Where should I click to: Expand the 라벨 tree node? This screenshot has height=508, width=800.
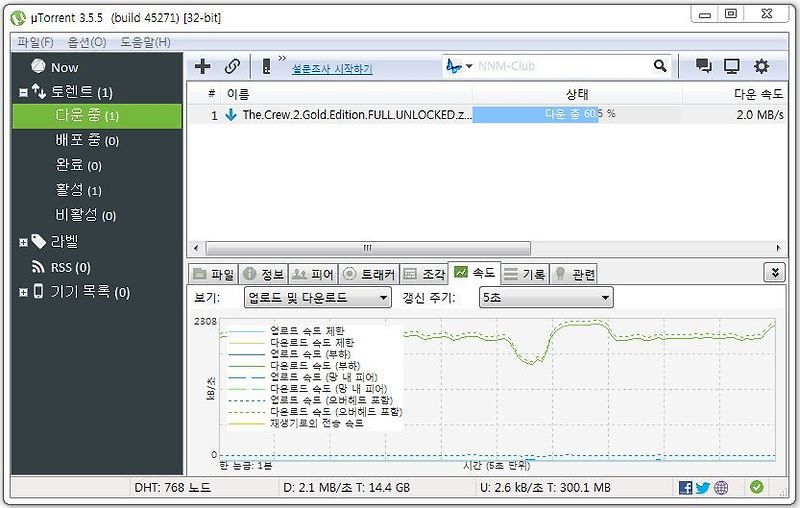pos(23,242)
